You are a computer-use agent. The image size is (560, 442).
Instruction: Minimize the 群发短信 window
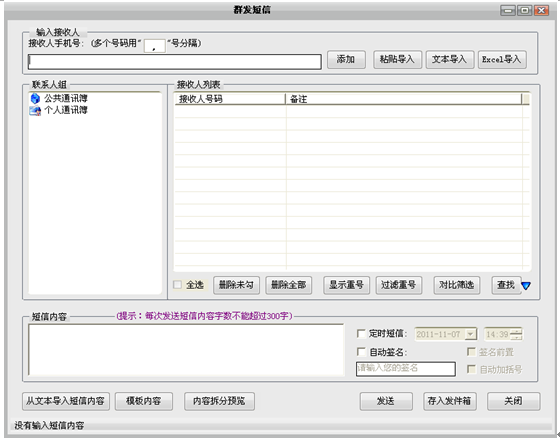coord(508,11)
